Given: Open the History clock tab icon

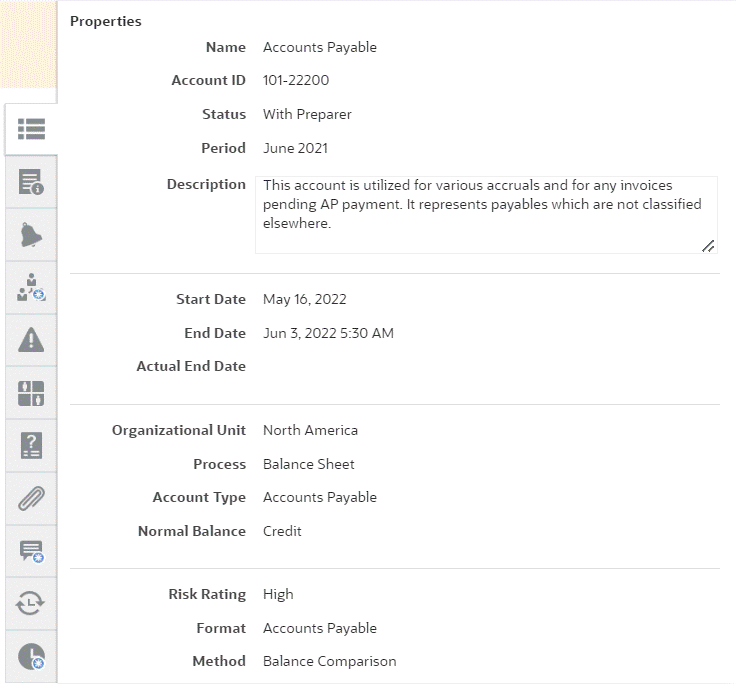Looking at the screenshot, I should (x=31, y=656).
